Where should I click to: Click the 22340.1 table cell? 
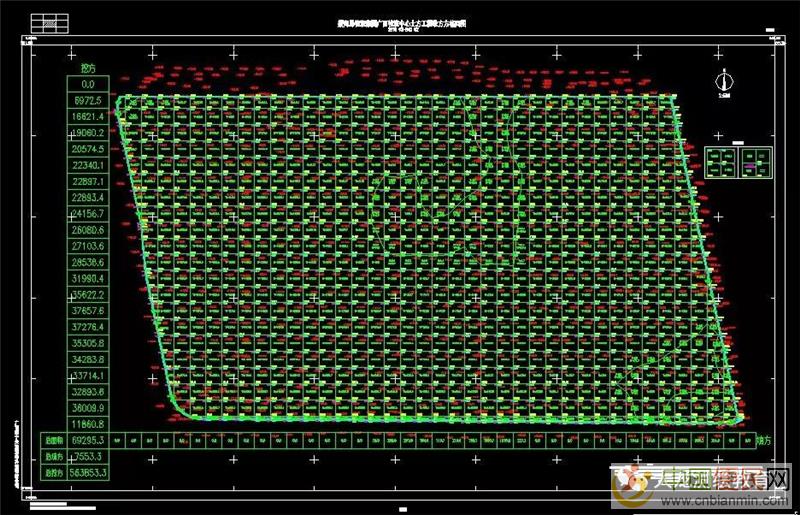click(x=85, y=165)
